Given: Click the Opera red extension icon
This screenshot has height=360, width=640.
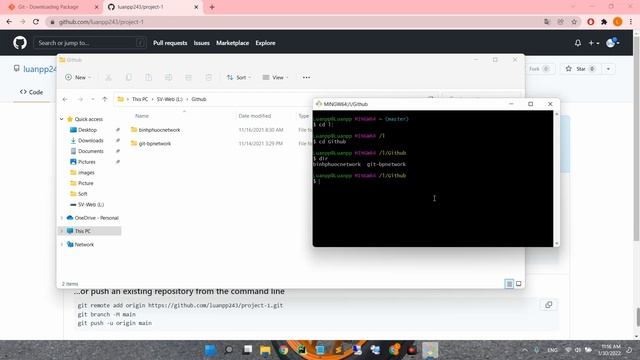Looking at the screenshot, I should [x=590, y=22].
